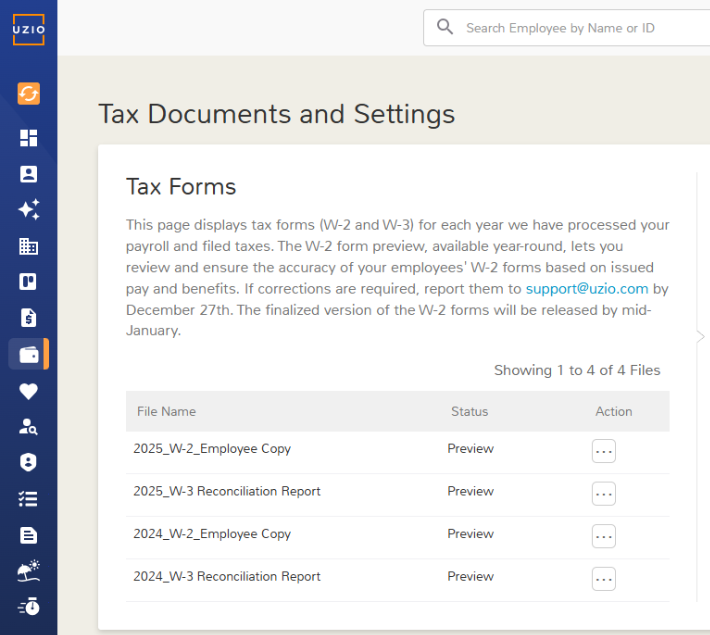Click Preview status of 2025_W-3 Reconciliation Report
Image resolution: width=710 pixels, height=635 pixels.
(470, 491)
